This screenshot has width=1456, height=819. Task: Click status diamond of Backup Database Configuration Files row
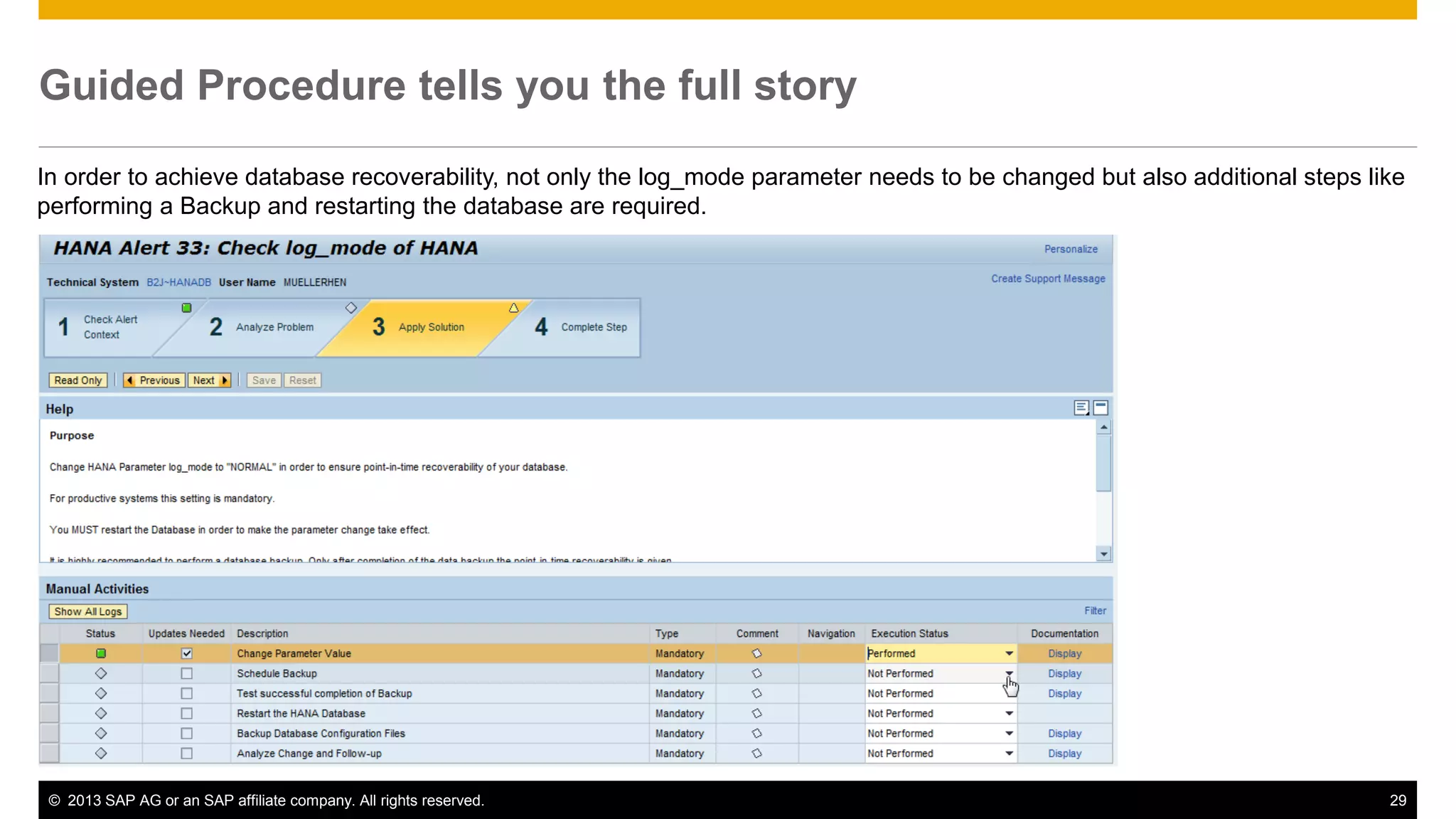tap(101, 733)
